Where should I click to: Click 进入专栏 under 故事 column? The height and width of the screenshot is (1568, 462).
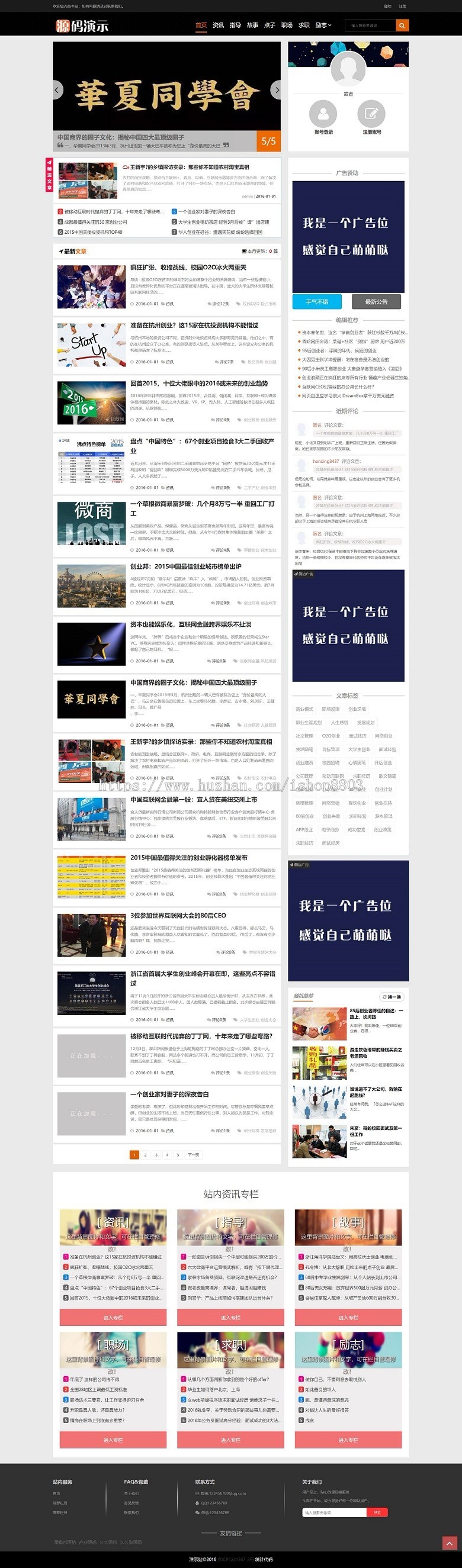(x=348, y=1318)
